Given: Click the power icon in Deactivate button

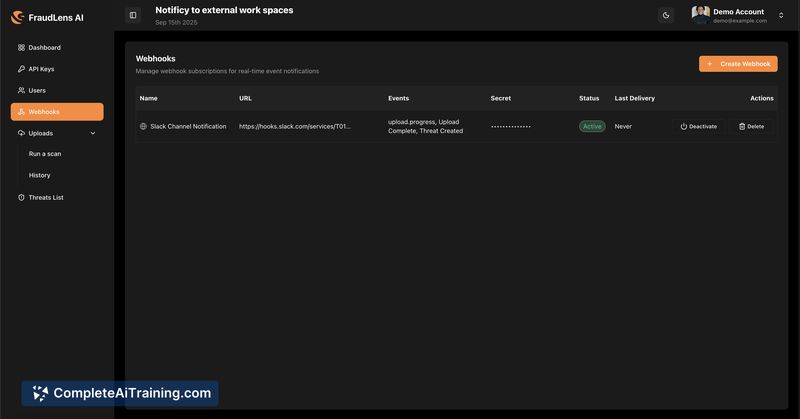Looking at the screenshot, I should point(683,127).
